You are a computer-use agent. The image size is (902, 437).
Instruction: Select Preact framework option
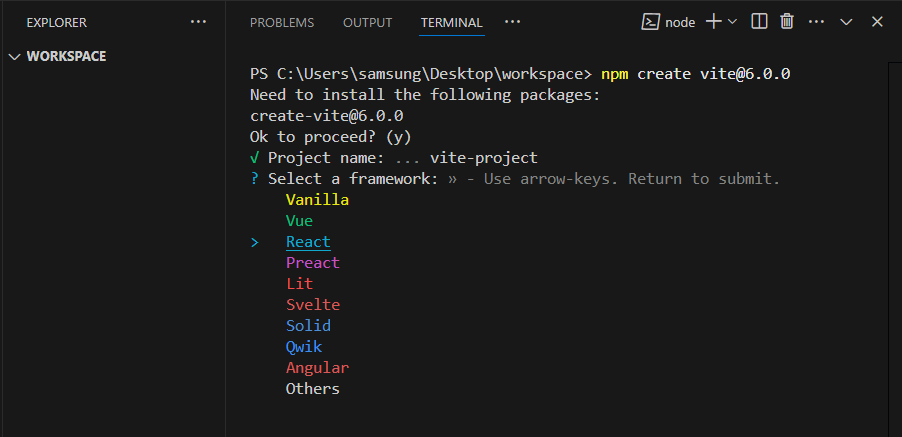click(x=313, y=263)
